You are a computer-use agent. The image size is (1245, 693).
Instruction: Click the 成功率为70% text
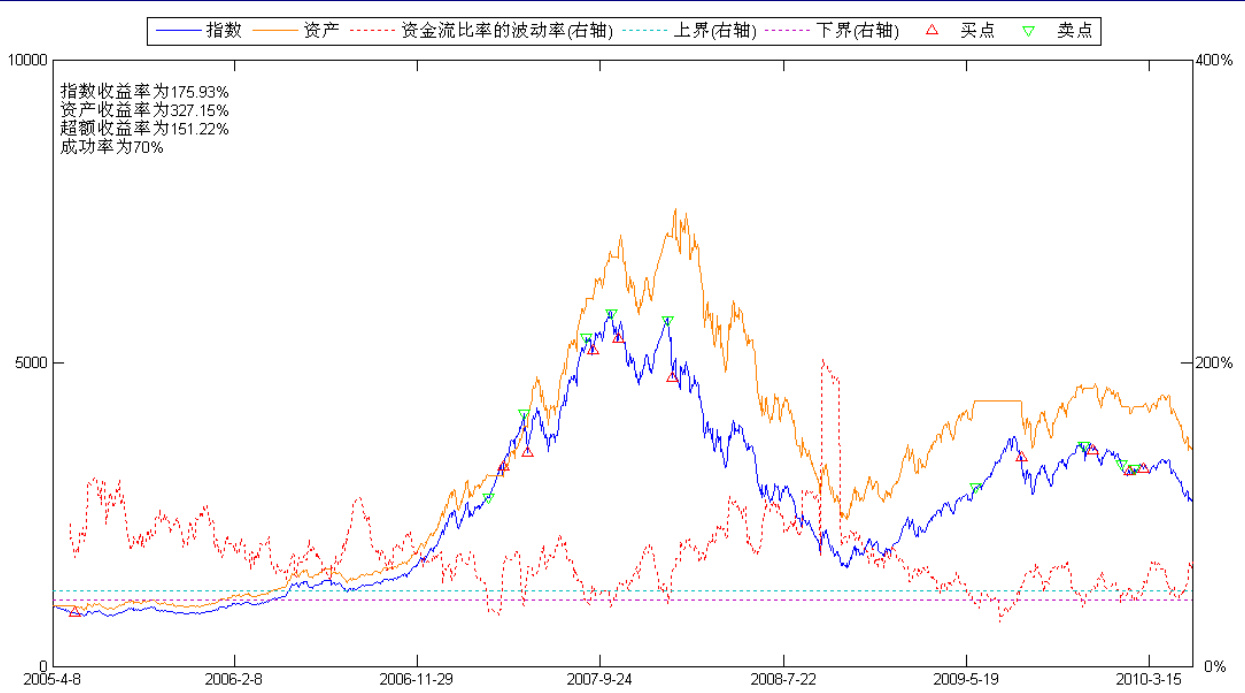pos(112,147)
